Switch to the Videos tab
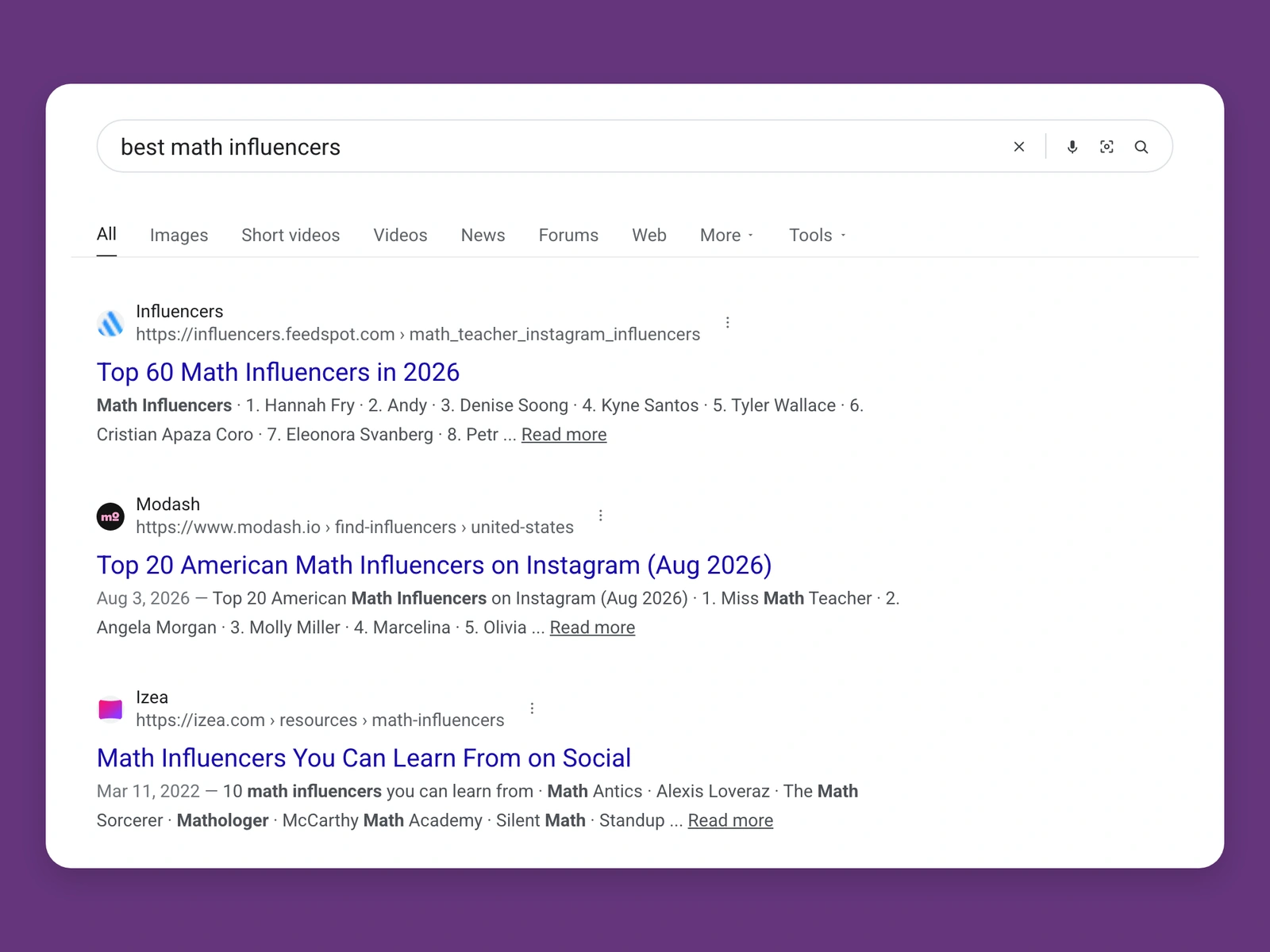This screenshot has height=952, width=1270. point(400,235)
